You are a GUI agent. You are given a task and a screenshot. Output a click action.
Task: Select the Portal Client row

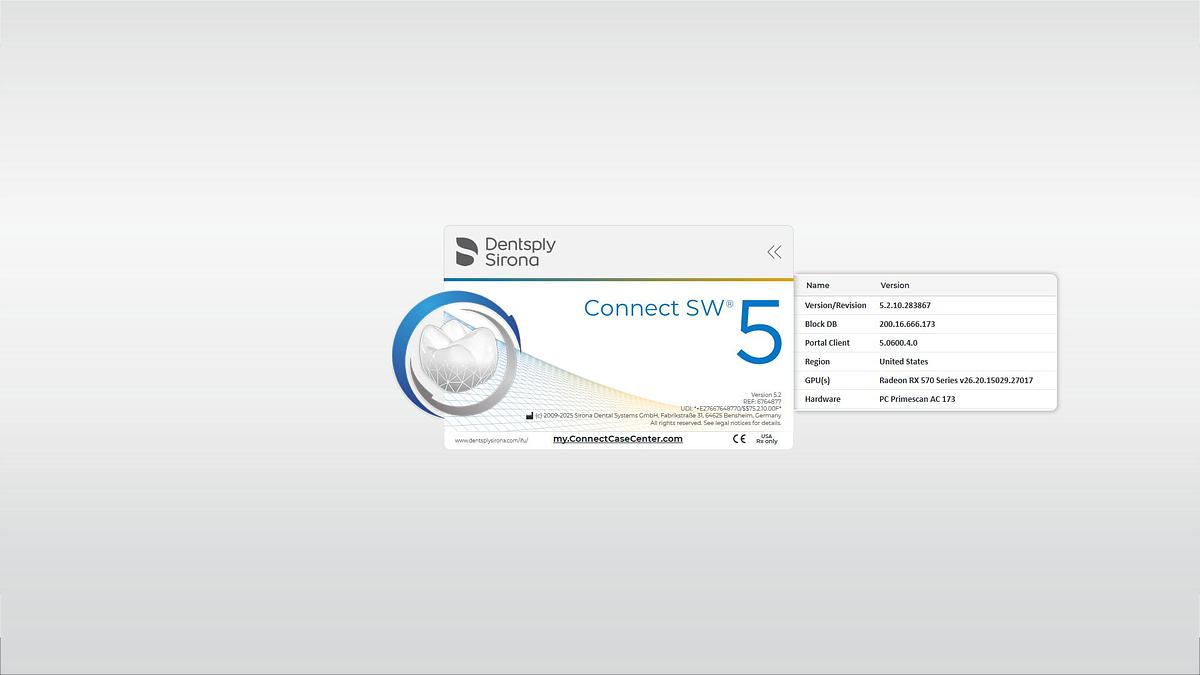(925, 343)
